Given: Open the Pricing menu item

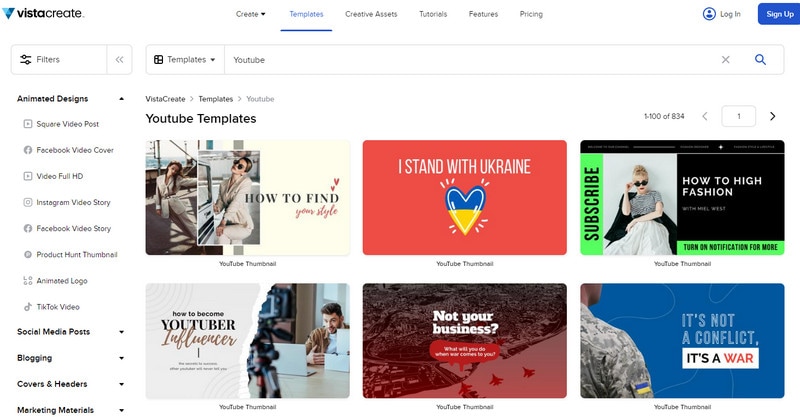Looking at the screenshot, I should coord(531,14).
